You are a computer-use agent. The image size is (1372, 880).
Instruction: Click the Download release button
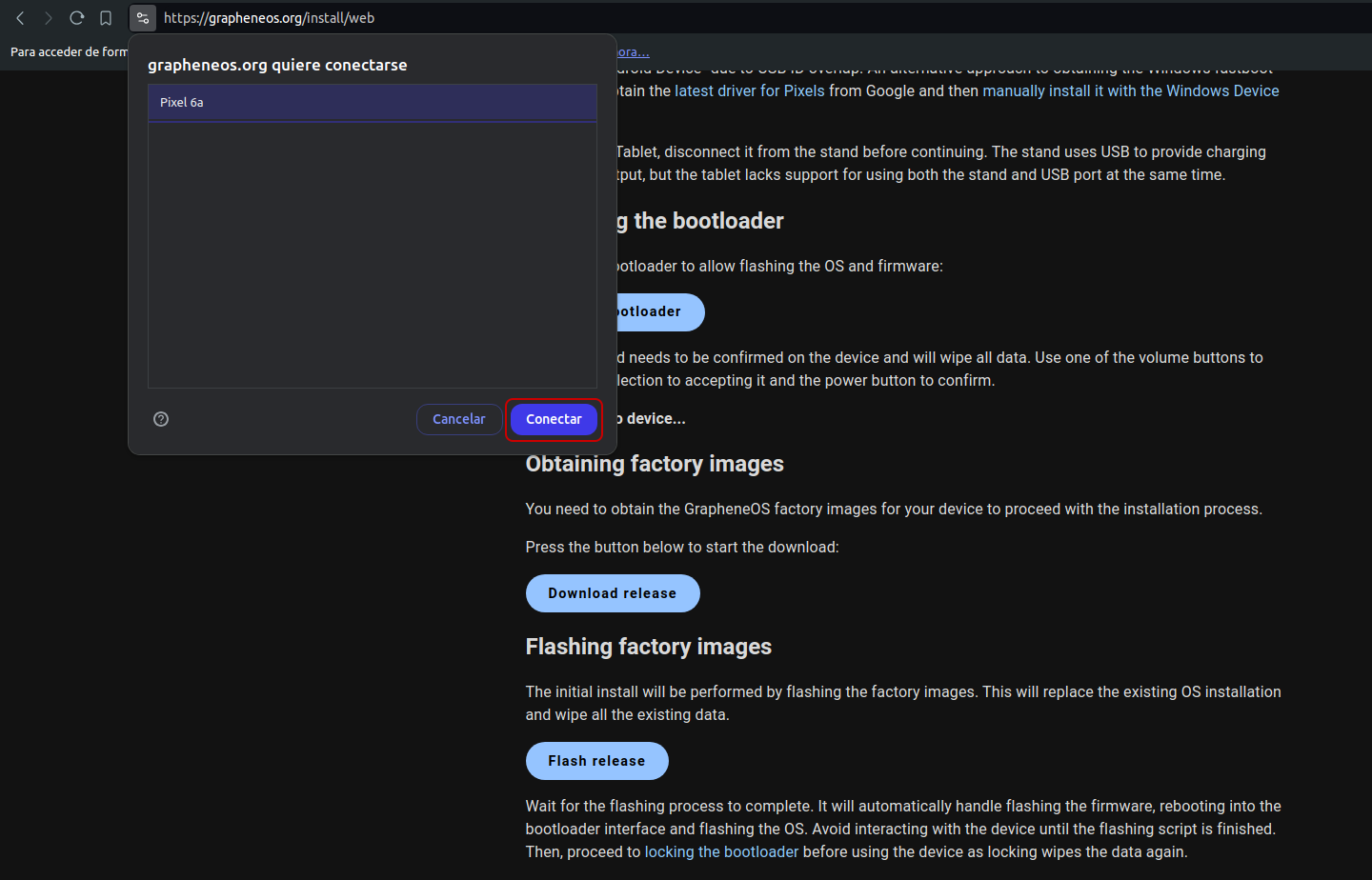coord(613,593)
